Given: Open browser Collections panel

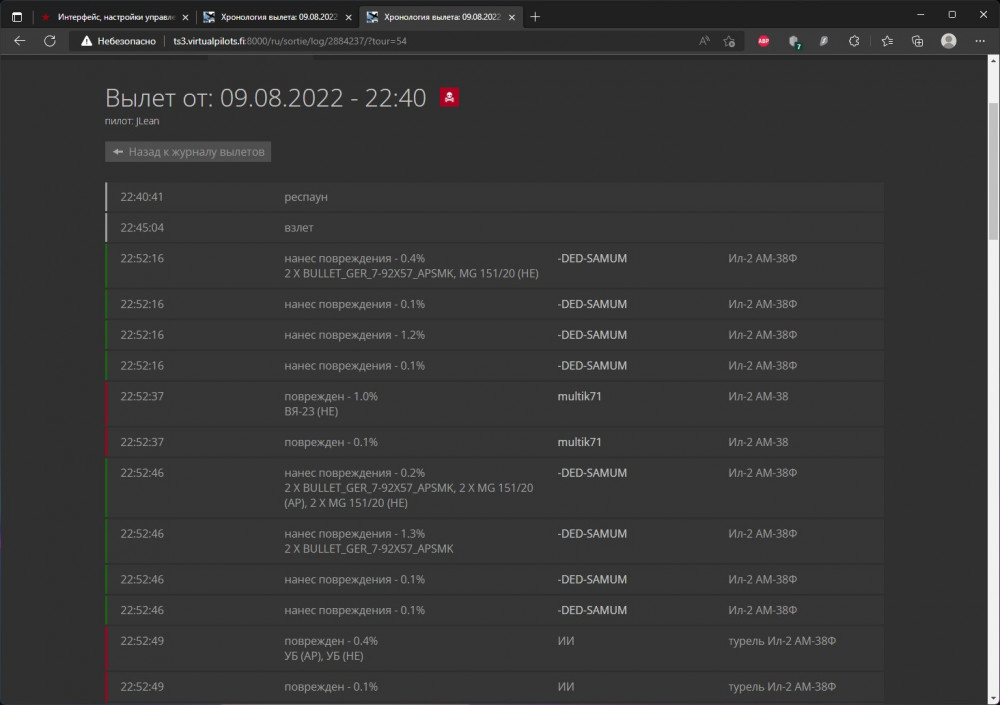Looking at the screenshot, I should coord(917,41).
